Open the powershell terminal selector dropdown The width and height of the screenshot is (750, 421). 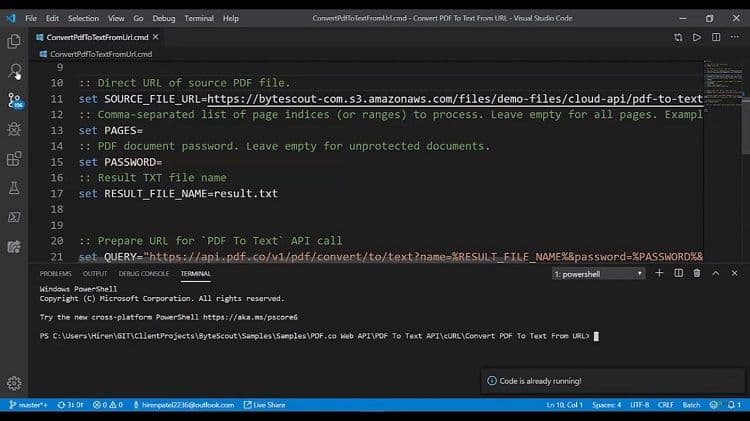point(598,273)
